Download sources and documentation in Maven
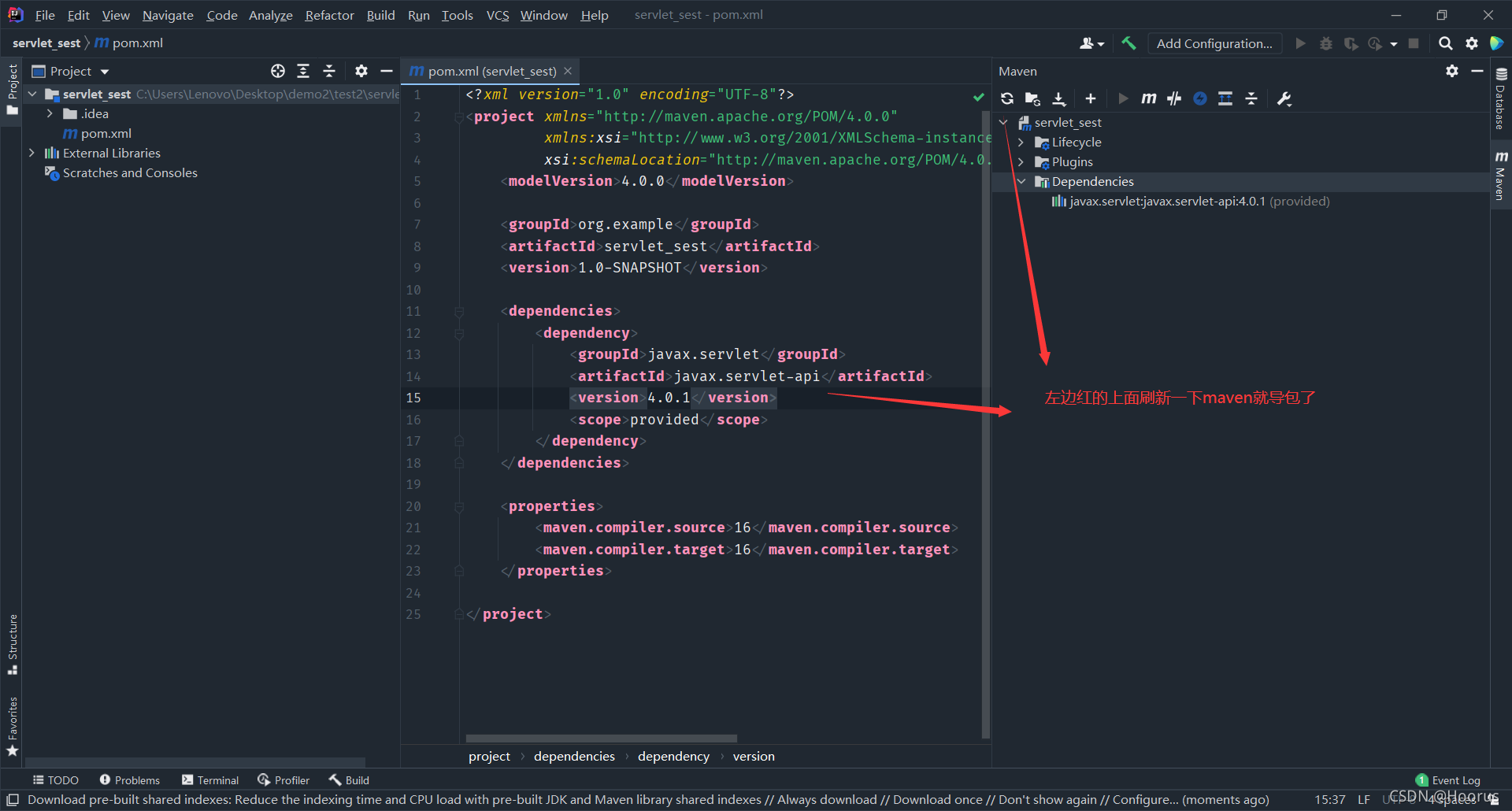 [x=1059, y=98]
